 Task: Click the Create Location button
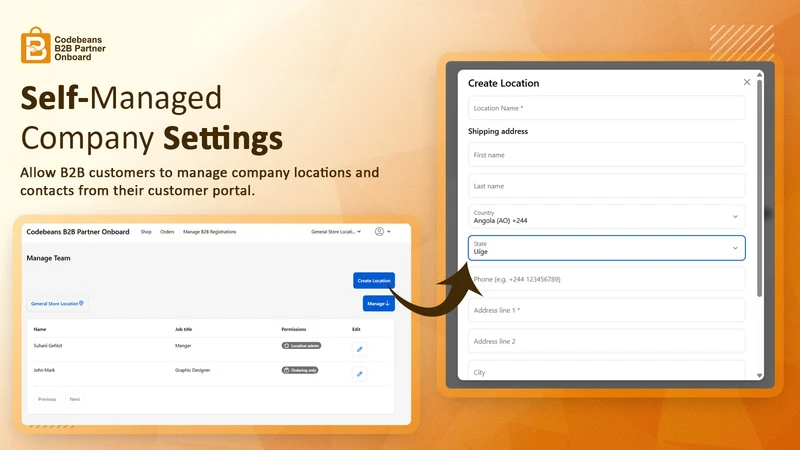click(x=374, y=281)
